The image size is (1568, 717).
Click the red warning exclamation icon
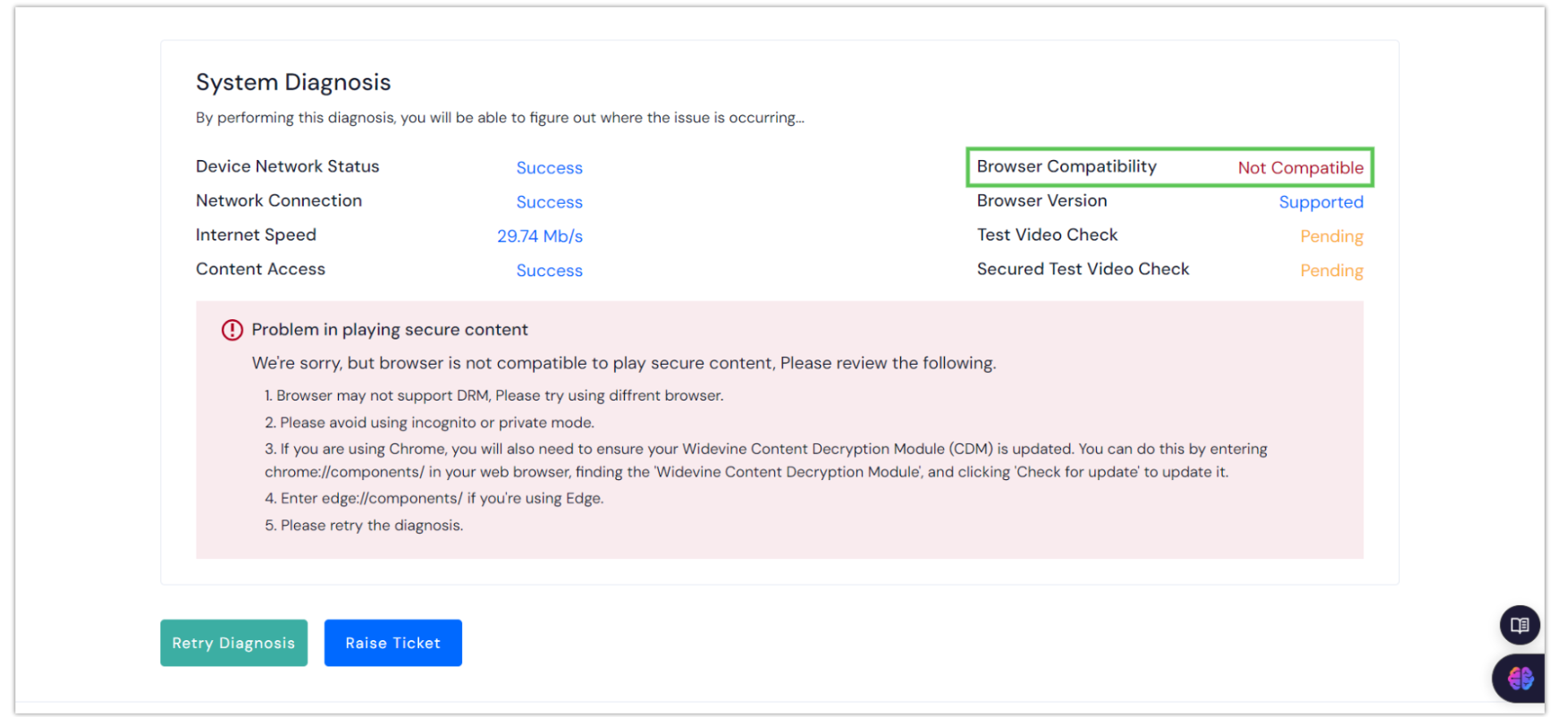(232, 330)
